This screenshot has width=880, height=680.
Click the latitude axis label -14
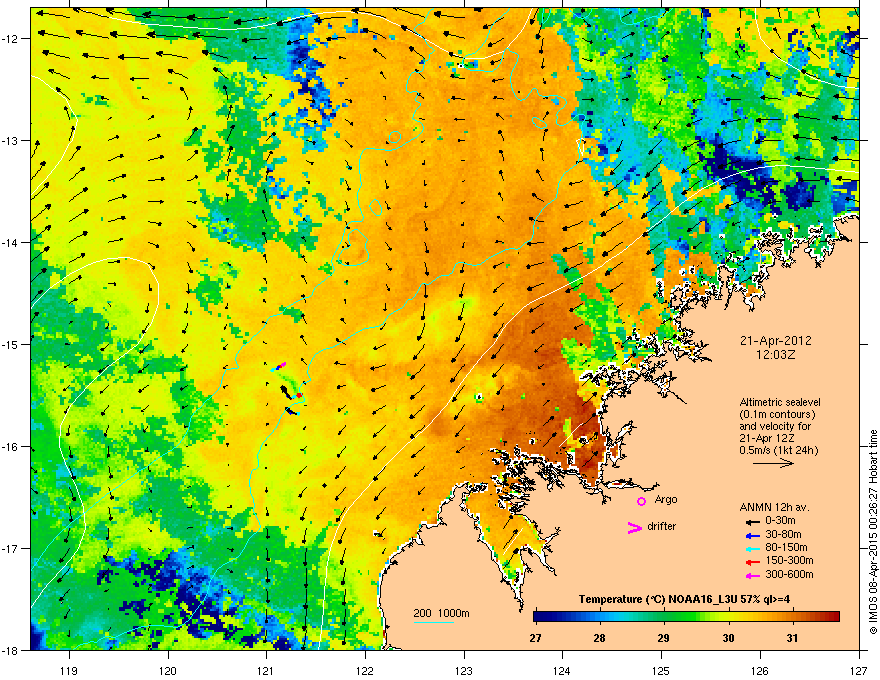coord(10,243)
